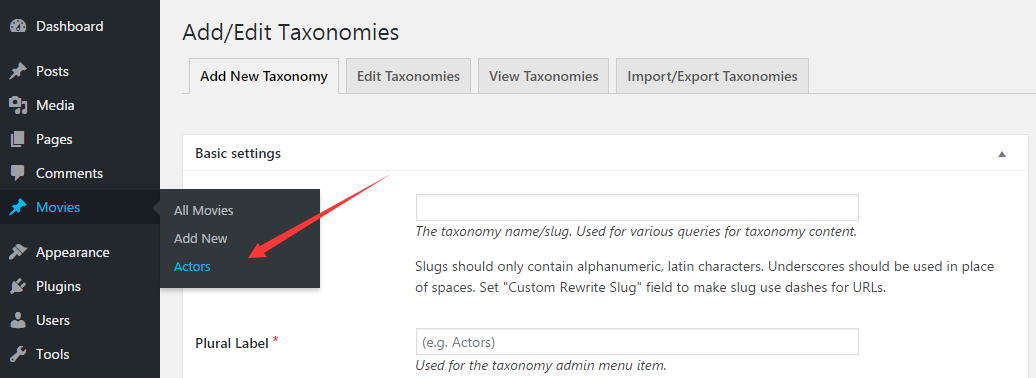Click the Comments speech bubble icon

[x=18, y=174]
